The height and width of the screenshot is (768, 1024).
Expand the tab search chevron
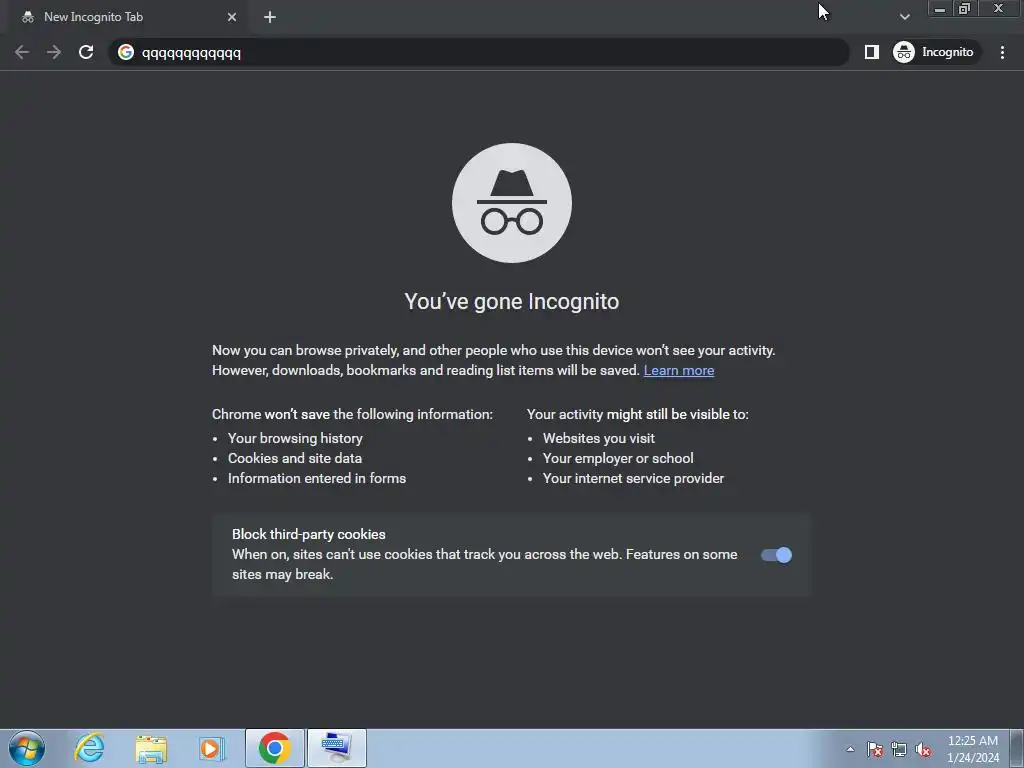point(904,17)
